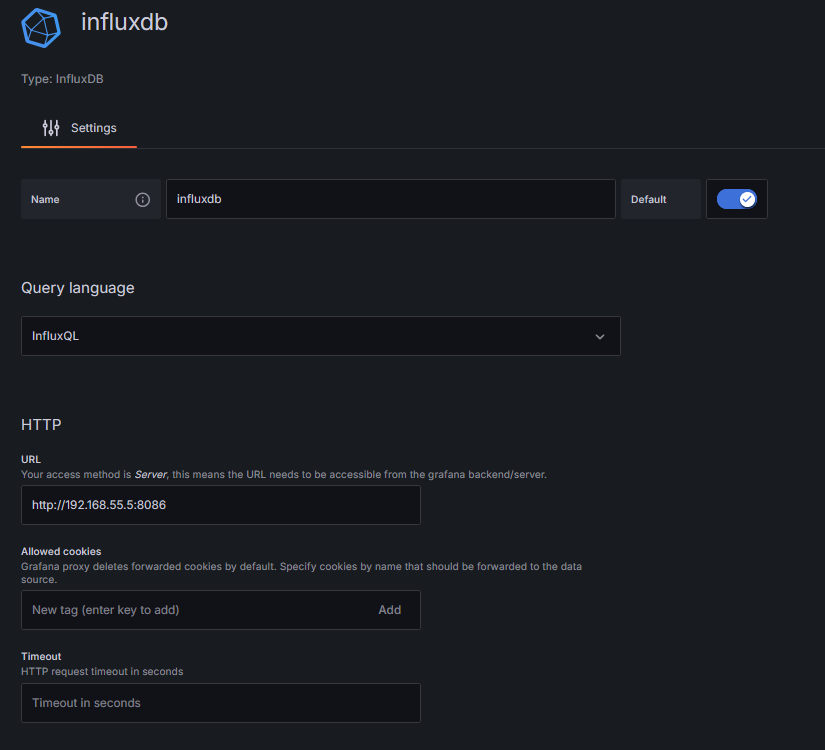Click the HTTP section heading

coord(41,425)
